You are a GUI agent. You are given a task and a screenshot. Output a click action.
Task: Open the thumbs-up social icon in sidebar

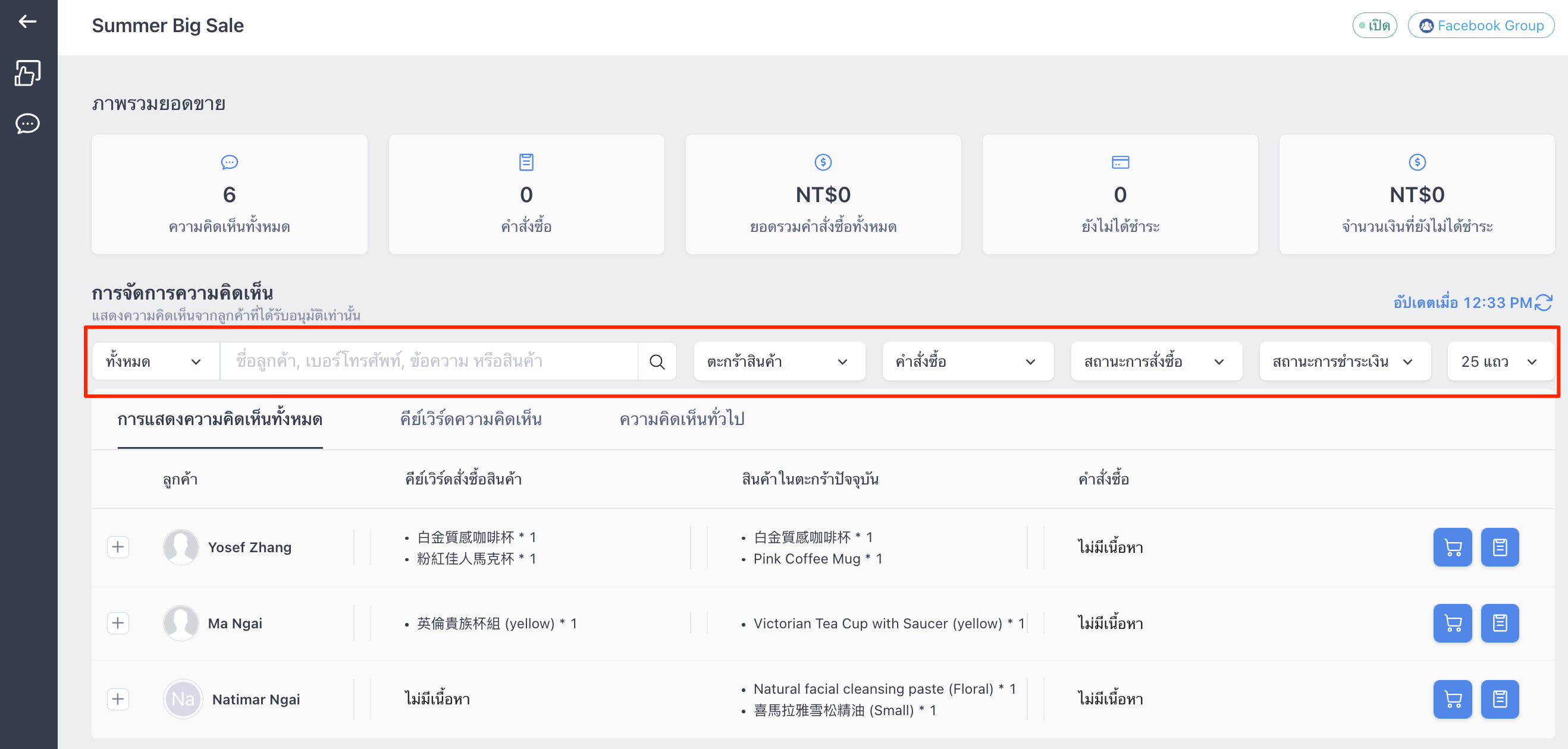pyautogui.click(x=27, y=73)
